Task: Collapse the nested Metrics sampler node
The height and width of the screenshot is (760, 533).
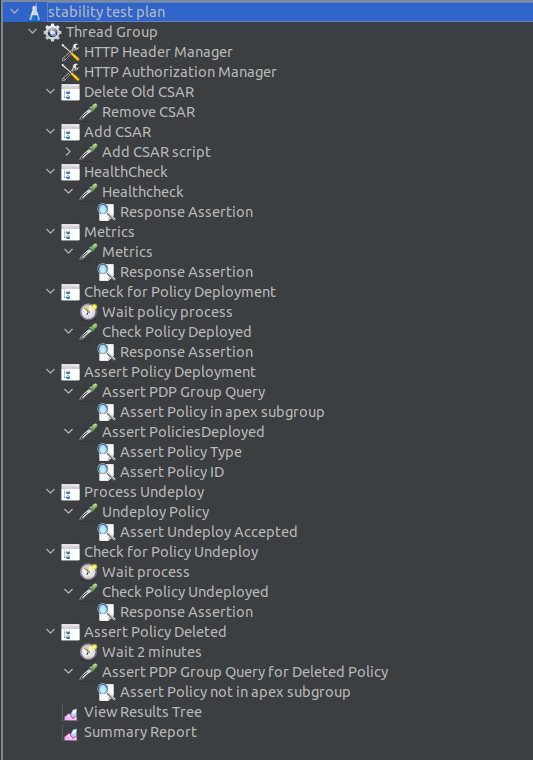Action: 68,252
